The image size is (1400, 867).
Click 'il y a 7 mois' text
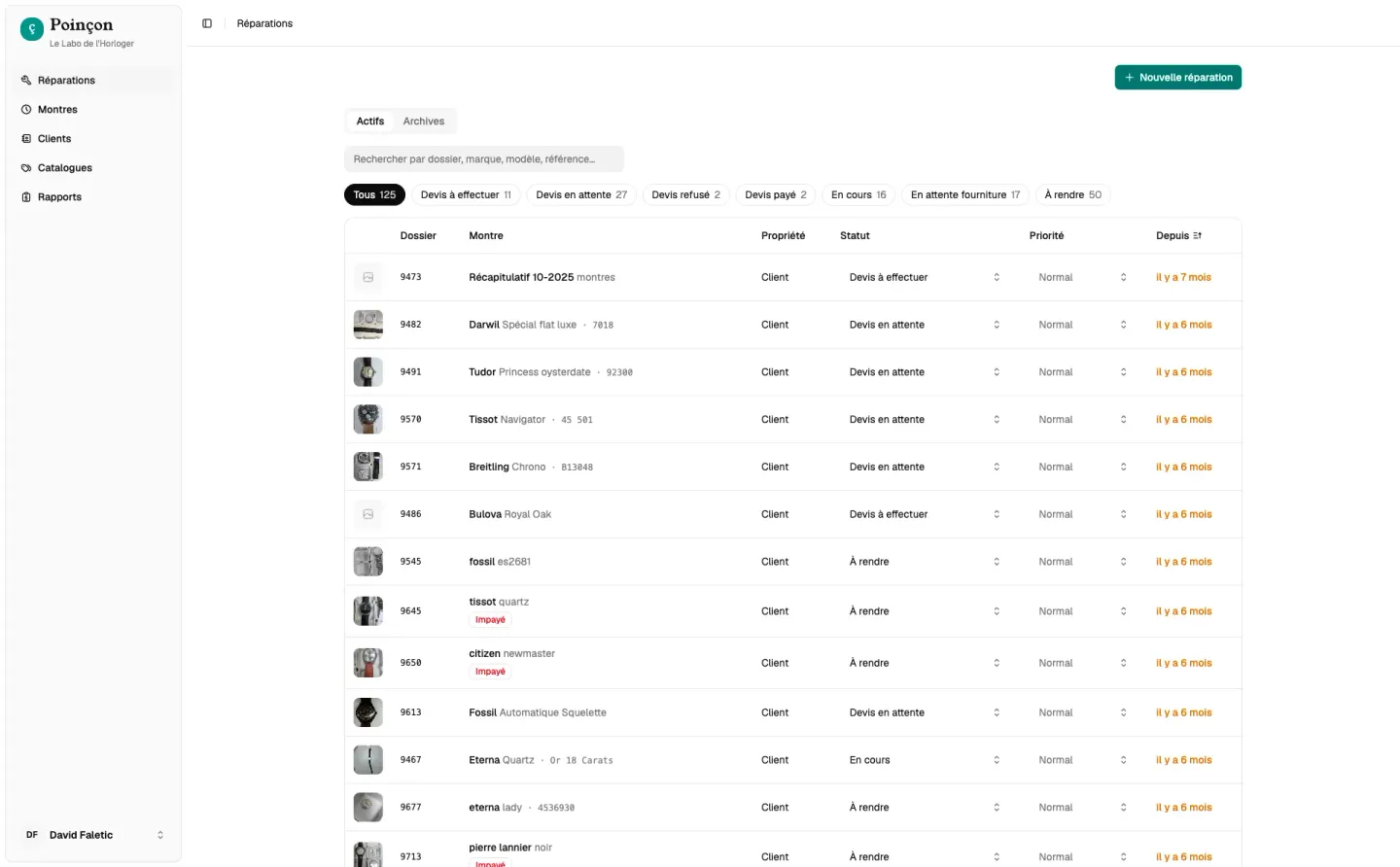pos(1183,277)
